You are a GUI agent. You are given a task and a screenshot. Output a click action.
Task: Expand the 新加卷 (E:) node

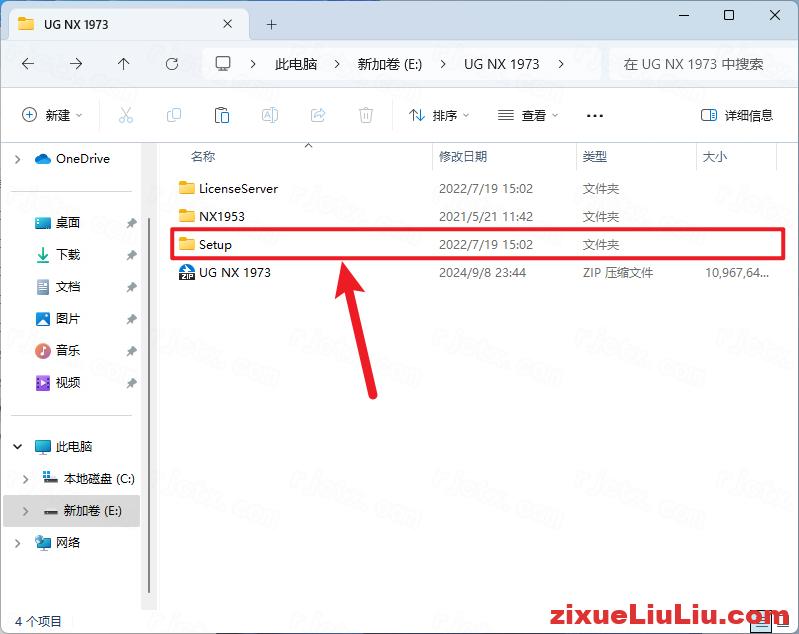point(25,511)
